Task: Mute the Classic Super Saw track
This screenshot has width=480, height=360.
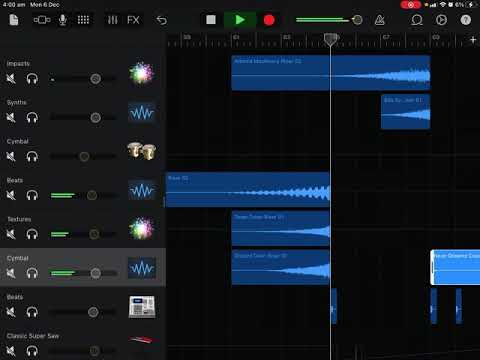Action: pyautogui.click(x=11, y=351)
